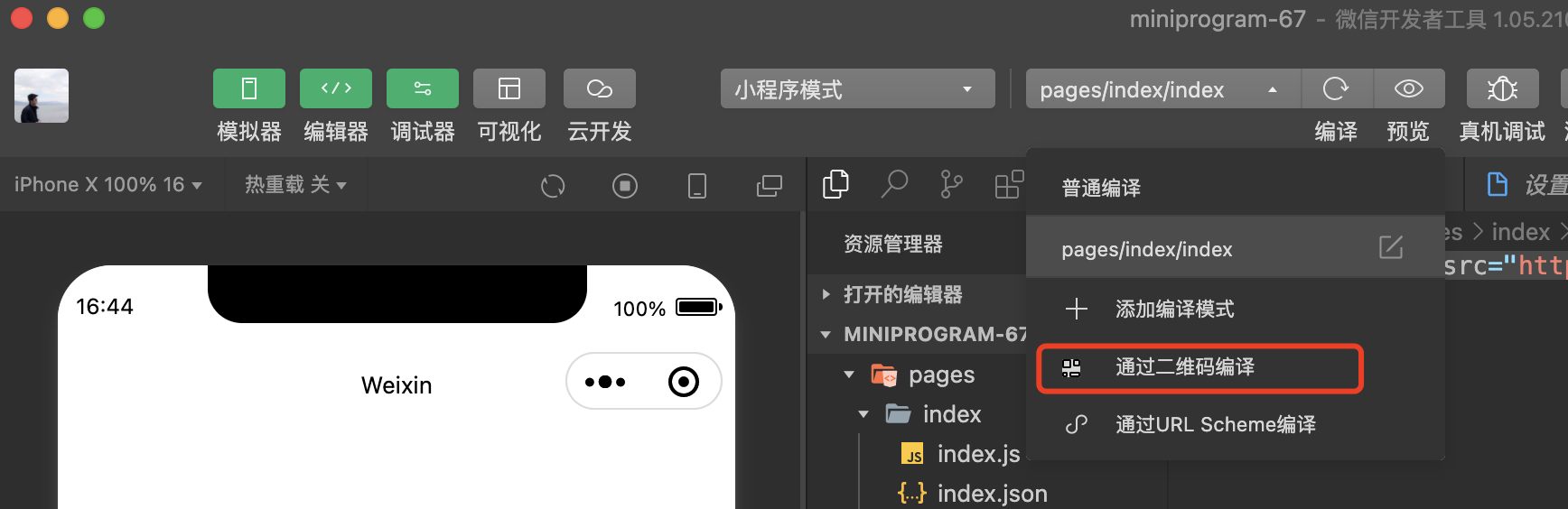Click the simulator refresh icon
Viewport: 1568px width, 509px height.
point(553,186)
